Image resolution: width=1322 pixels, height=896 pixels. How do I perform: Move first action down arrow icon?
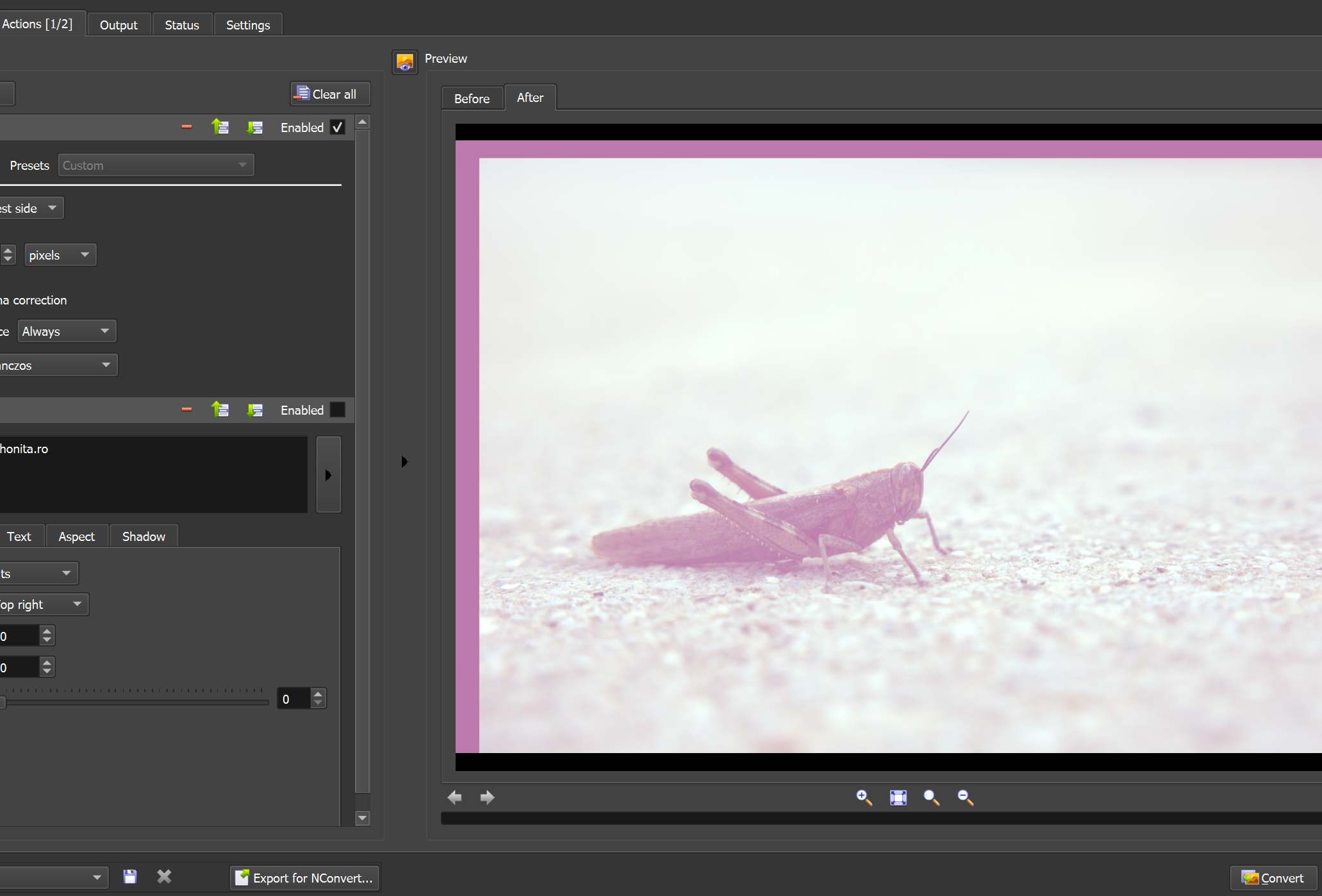coord(254,127)
